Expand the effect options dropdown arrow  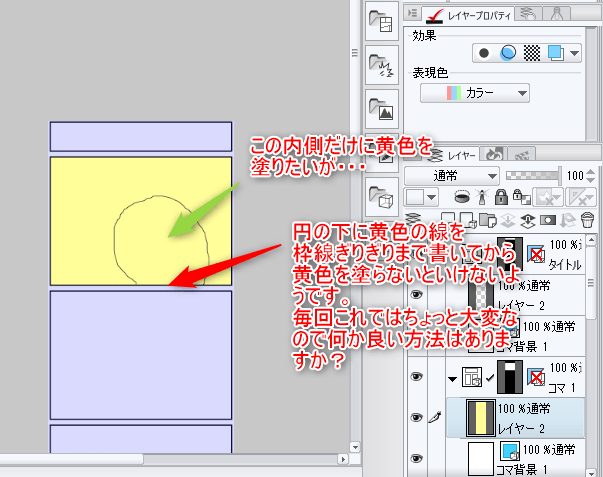pos(575,53)
